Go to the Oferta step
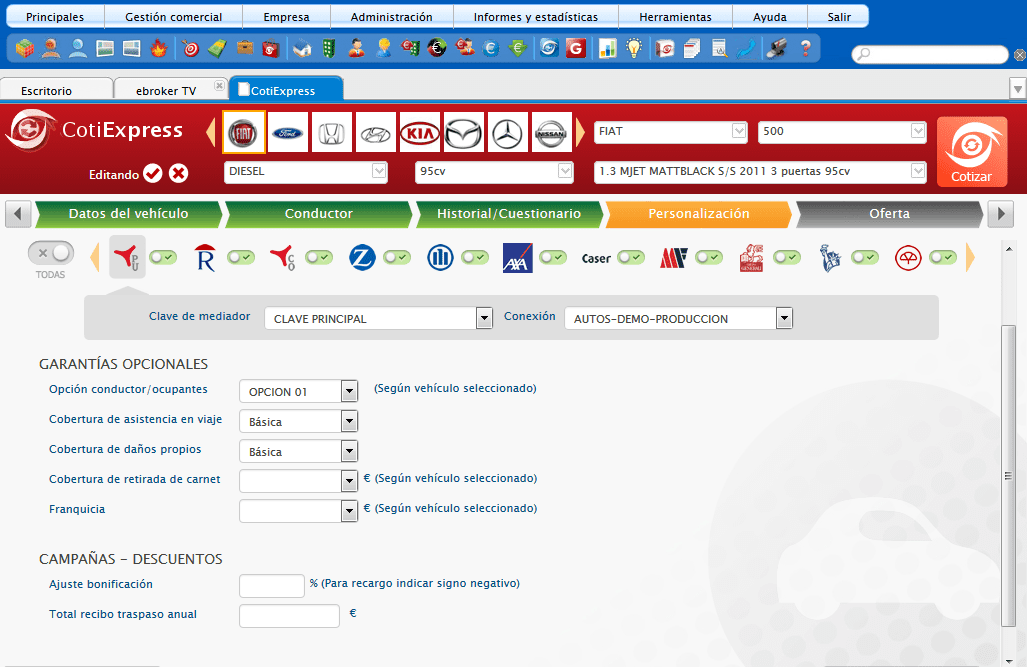This screenshot has height=667, width=1027. point(889,214)
